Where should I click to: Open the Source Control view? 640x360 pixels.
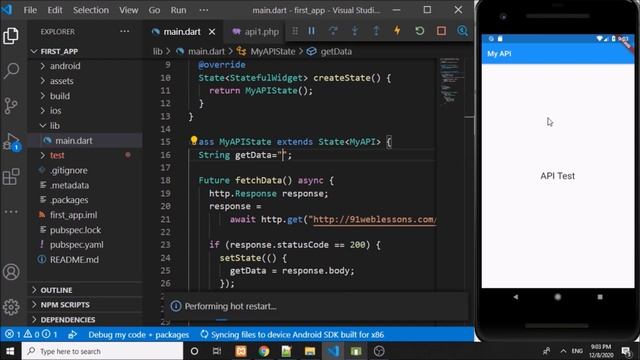click(x=11, y=106)
